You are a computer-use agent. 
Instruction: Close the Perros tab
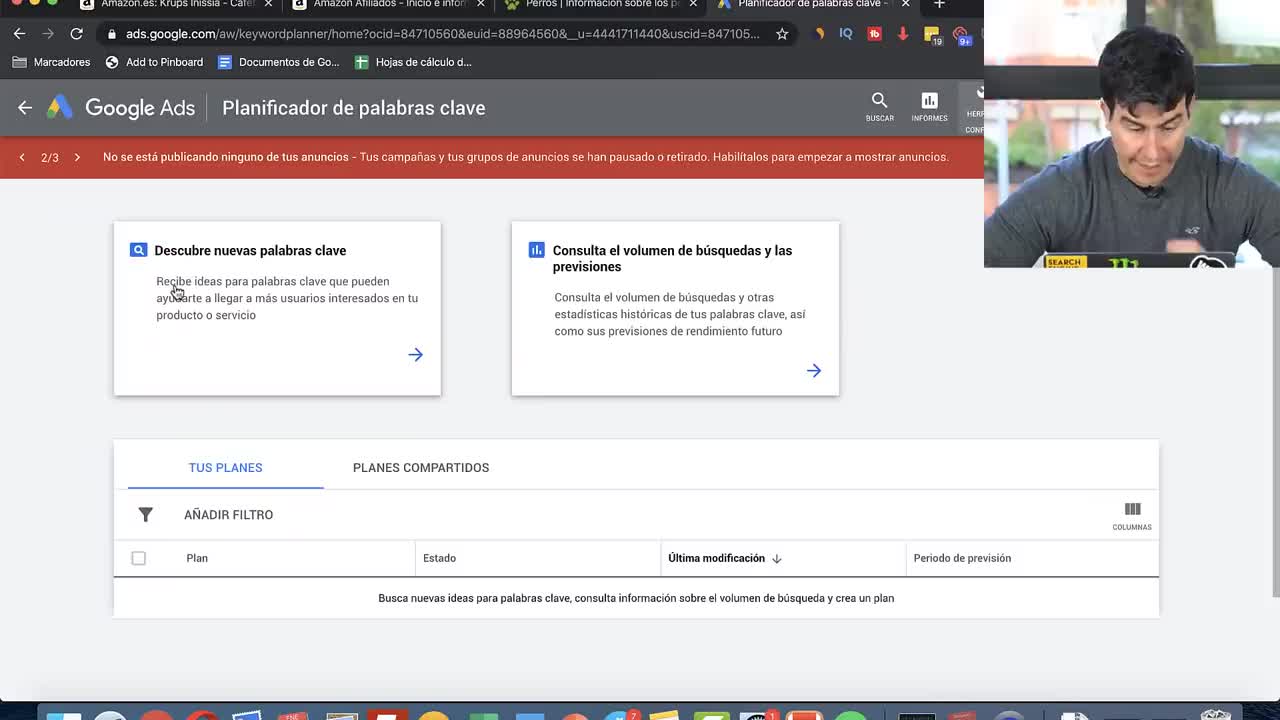(693, 4)
